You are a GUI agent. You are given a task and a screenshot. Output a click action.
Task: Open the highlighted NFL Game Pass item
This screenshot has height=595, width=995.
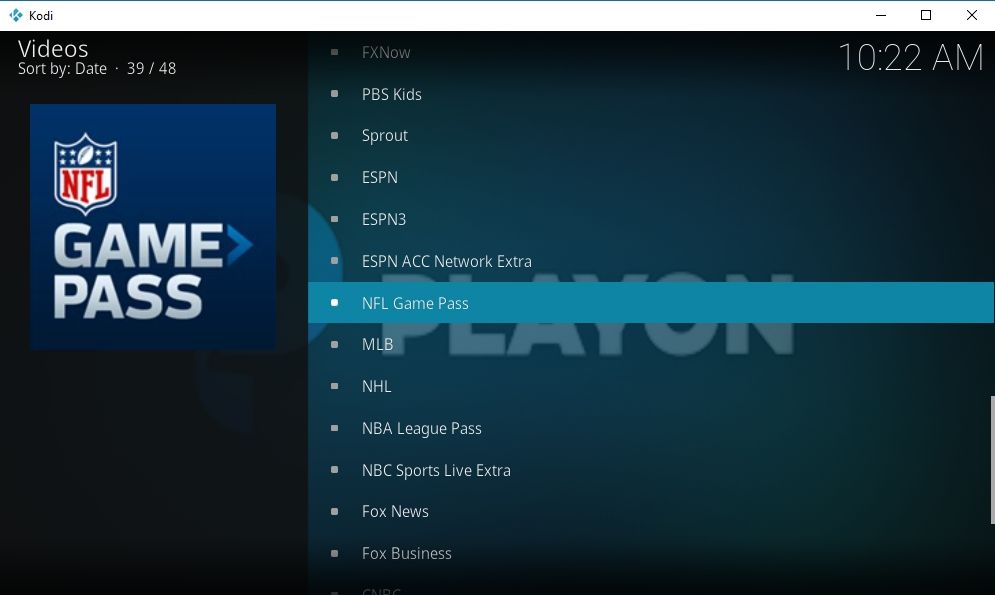pyautogui.click(x=651, y=303)
